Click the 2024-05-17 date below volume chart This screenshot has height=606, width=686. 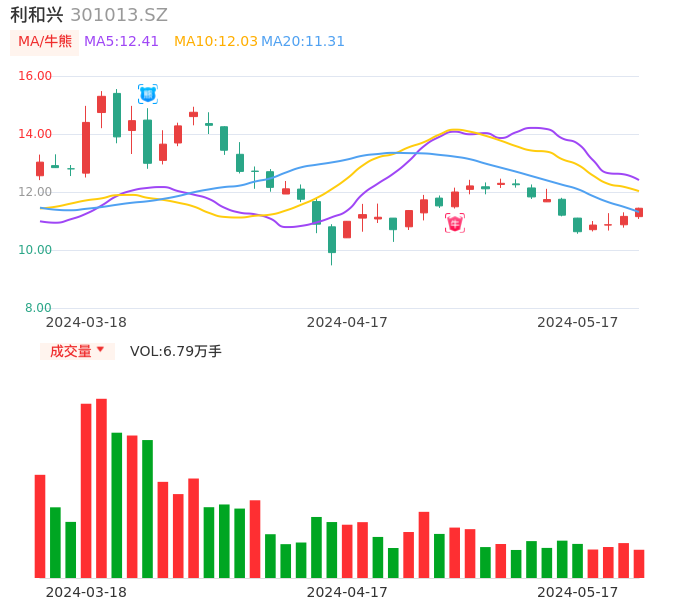tap(578, 592)
